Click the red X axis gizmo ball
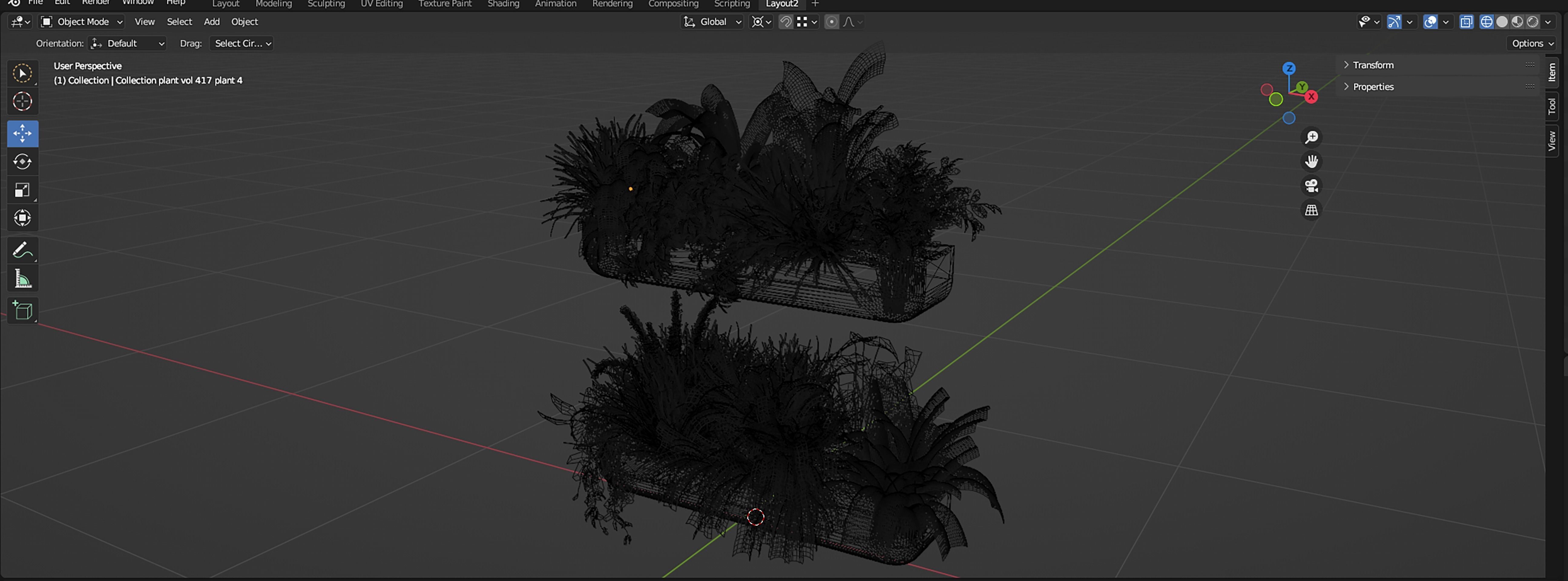The width and height of the screenshot is (1568, 581). click(1310, 97)
